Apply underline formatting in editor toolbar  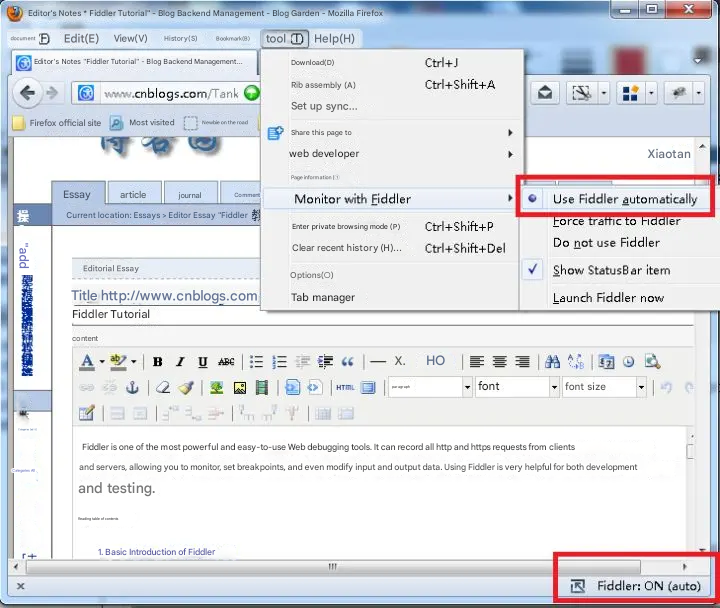202,362
